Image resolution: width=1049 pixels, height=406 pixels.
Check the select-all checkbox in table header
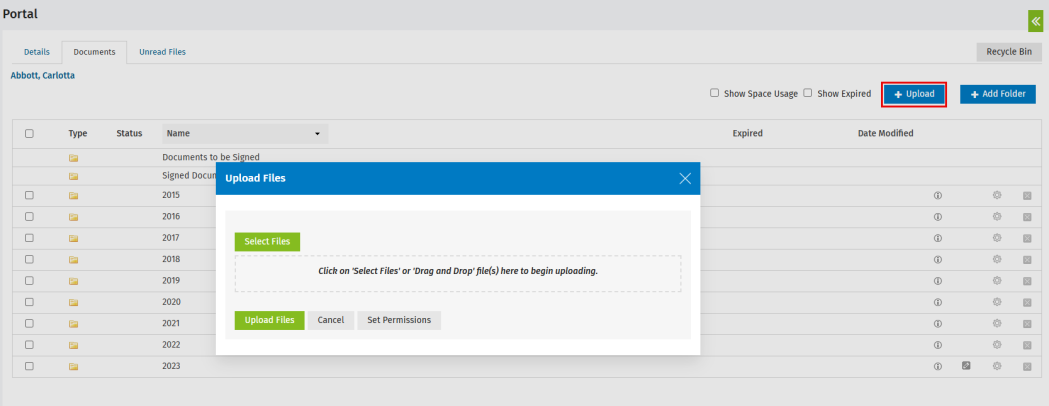click(x=29, y=133)
